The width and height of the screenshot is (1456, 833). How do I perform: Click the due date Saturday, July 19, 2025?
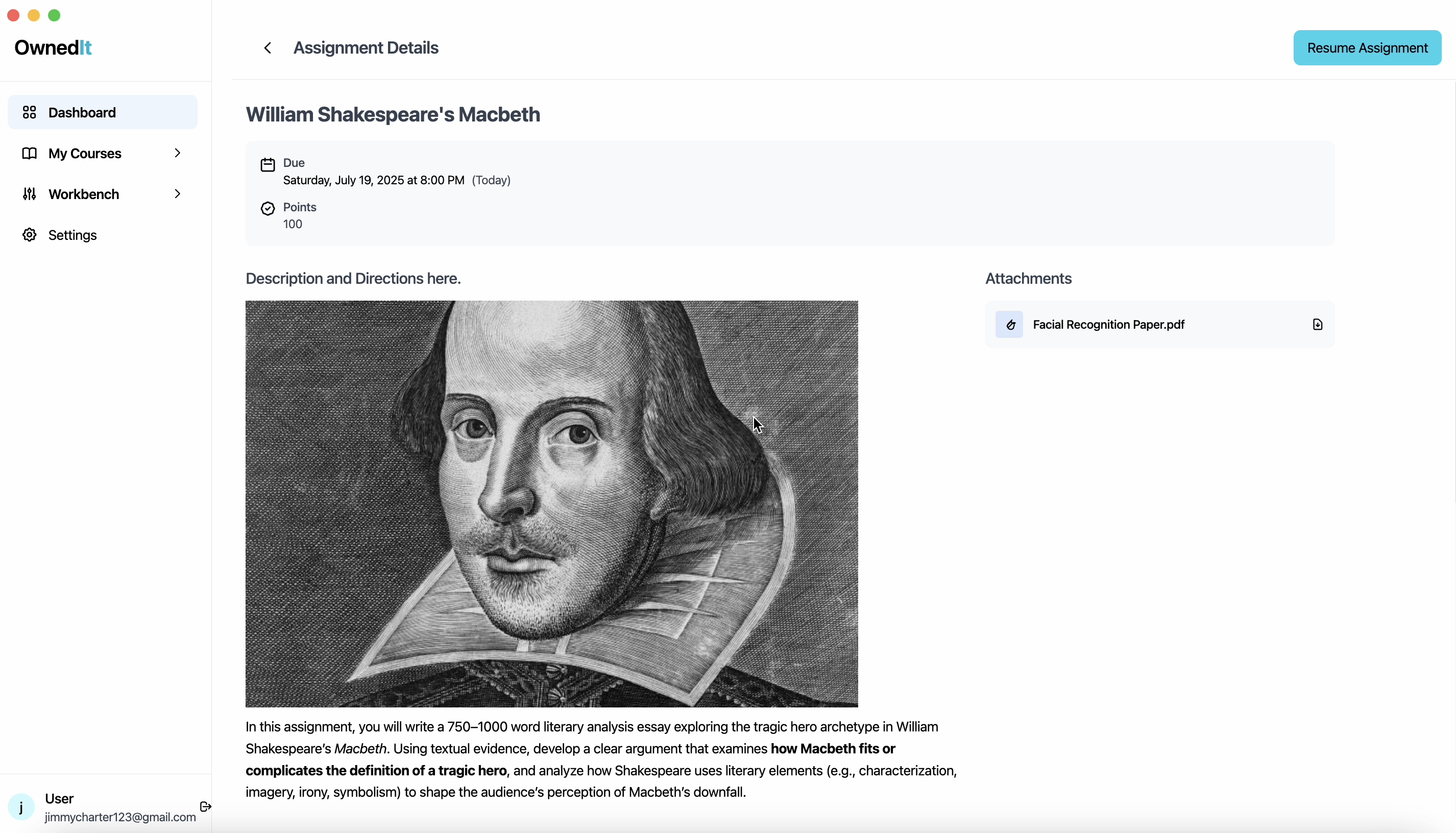374,180
